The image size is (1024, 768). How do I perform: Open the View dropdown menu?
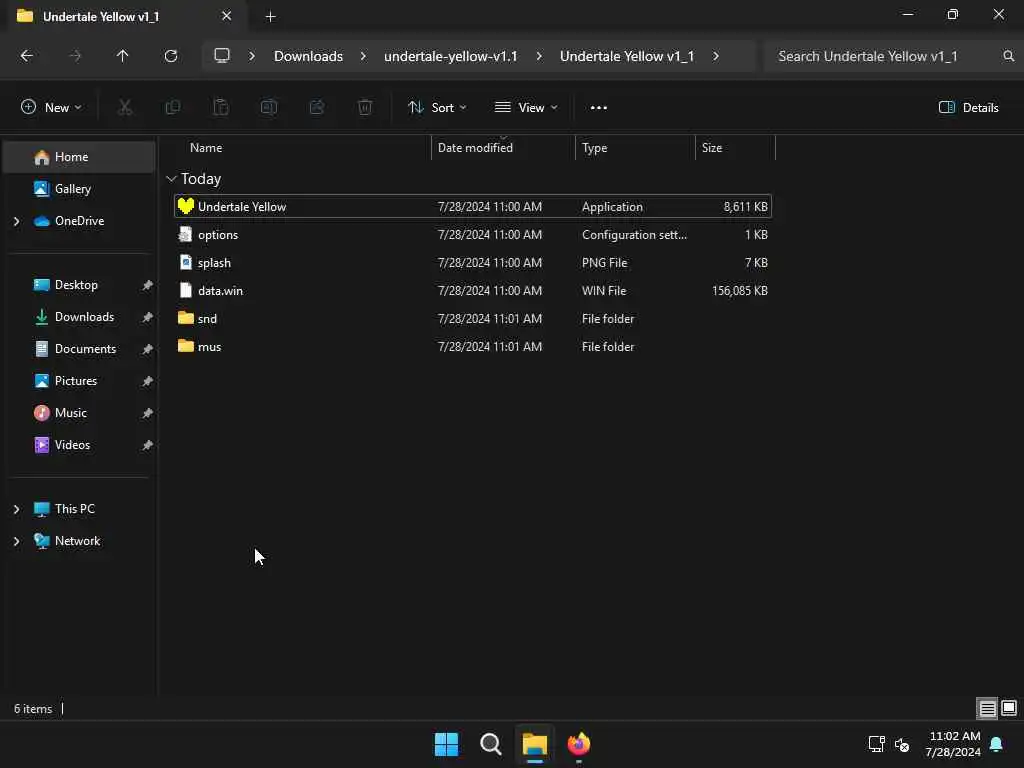point(526,108)
